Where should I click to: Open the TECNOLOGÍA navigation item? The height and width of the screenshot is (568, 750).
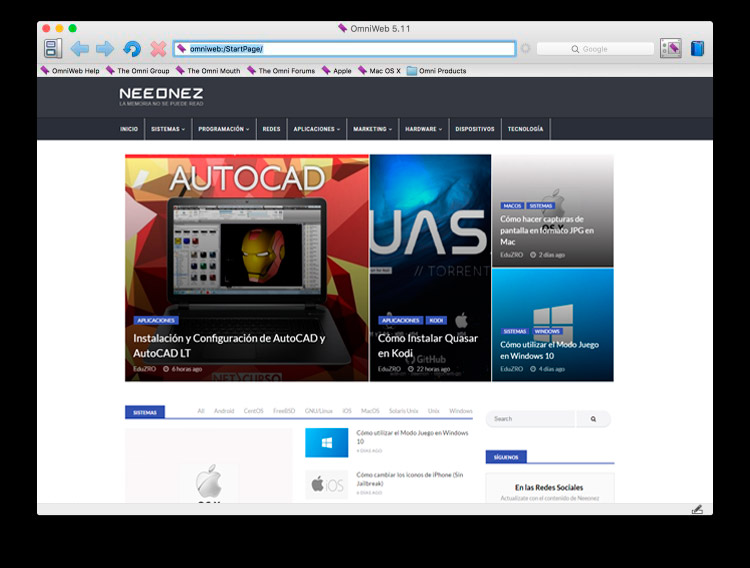(x=526, y=129)
